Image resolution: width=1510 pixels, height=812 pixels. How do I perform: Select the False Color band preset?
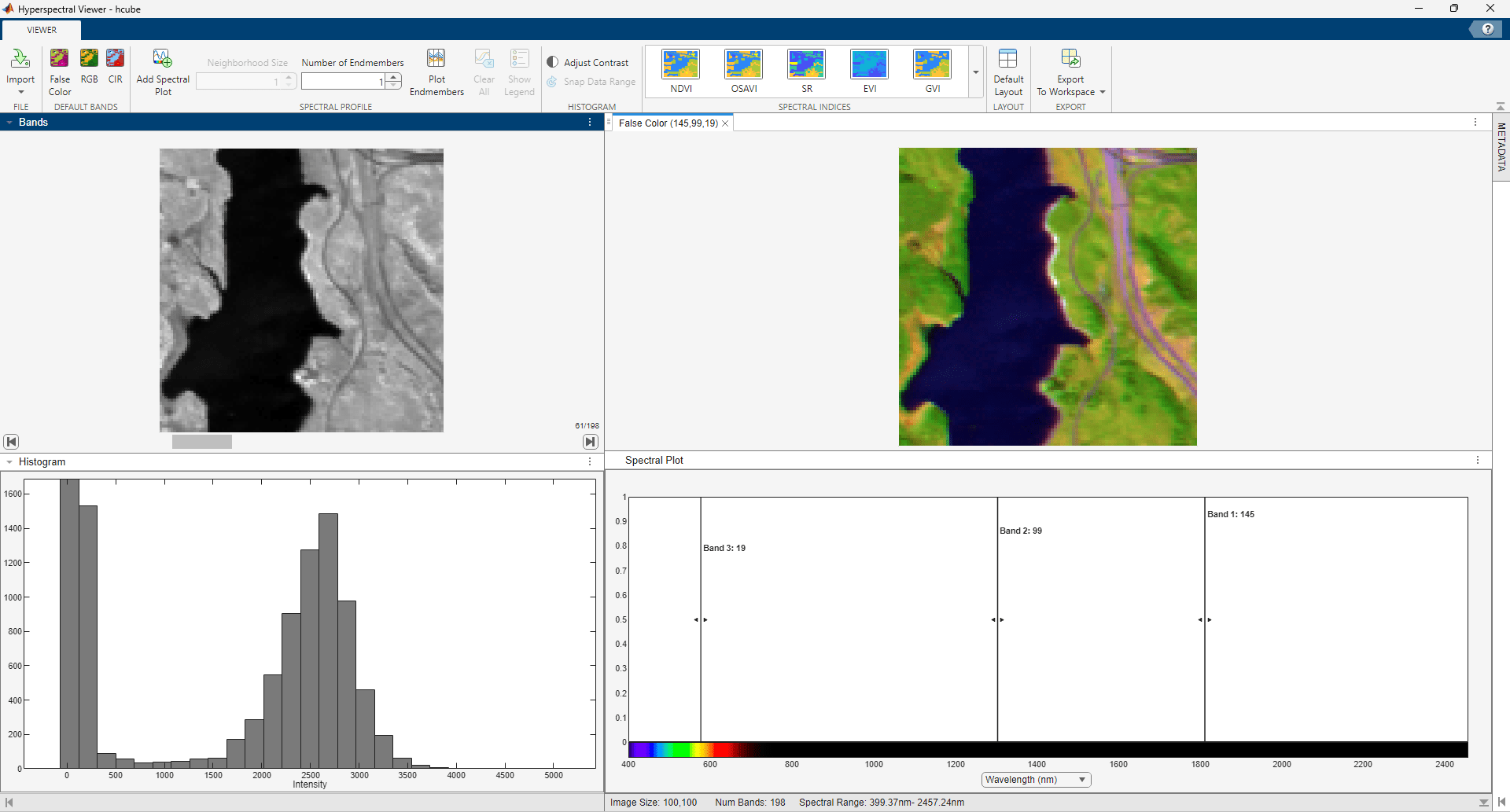[x=60, y=60]
